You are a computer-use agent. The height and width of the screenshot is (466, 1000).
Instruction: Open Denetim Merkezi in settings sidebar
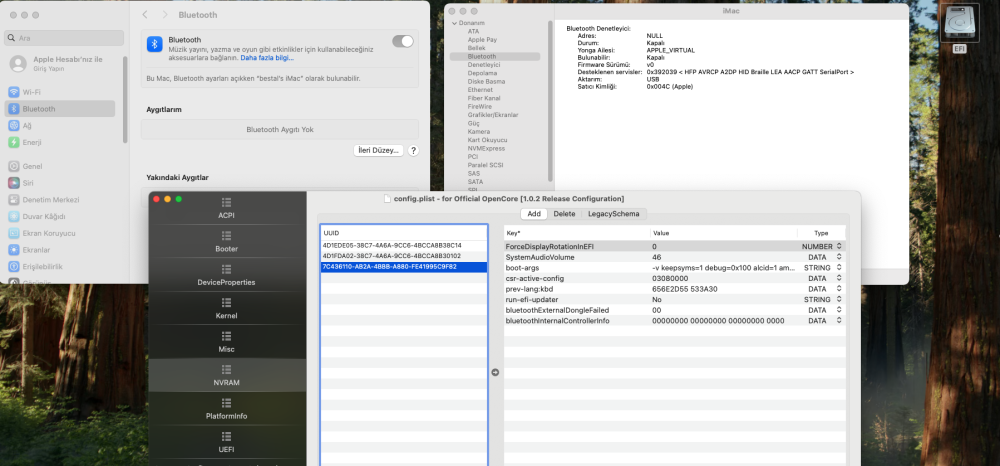coord(61,200)
